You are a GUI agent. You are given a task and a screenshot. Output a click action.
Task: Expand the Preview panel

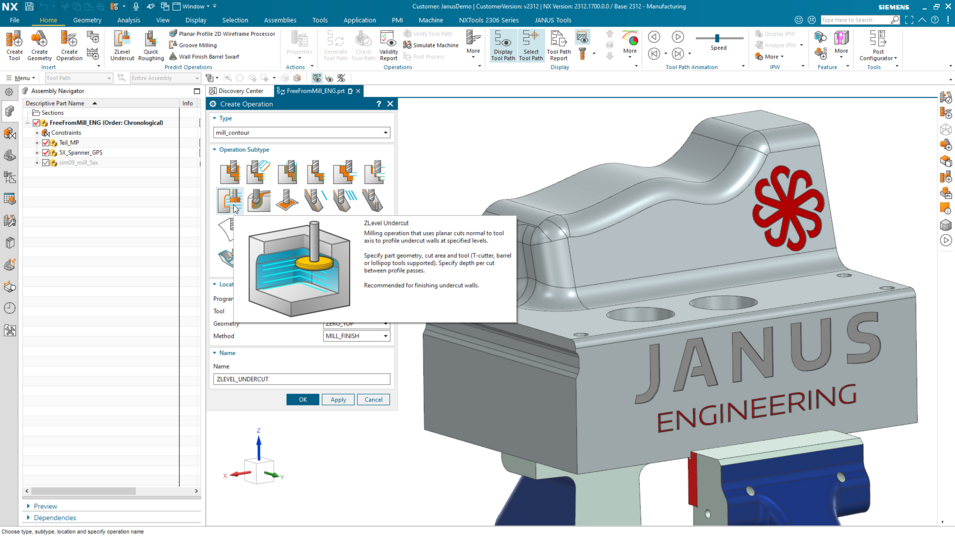coord(41,506)
